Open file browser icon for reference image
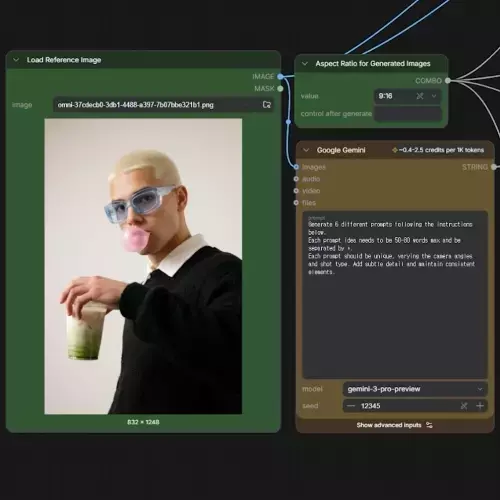 point(267,105)
